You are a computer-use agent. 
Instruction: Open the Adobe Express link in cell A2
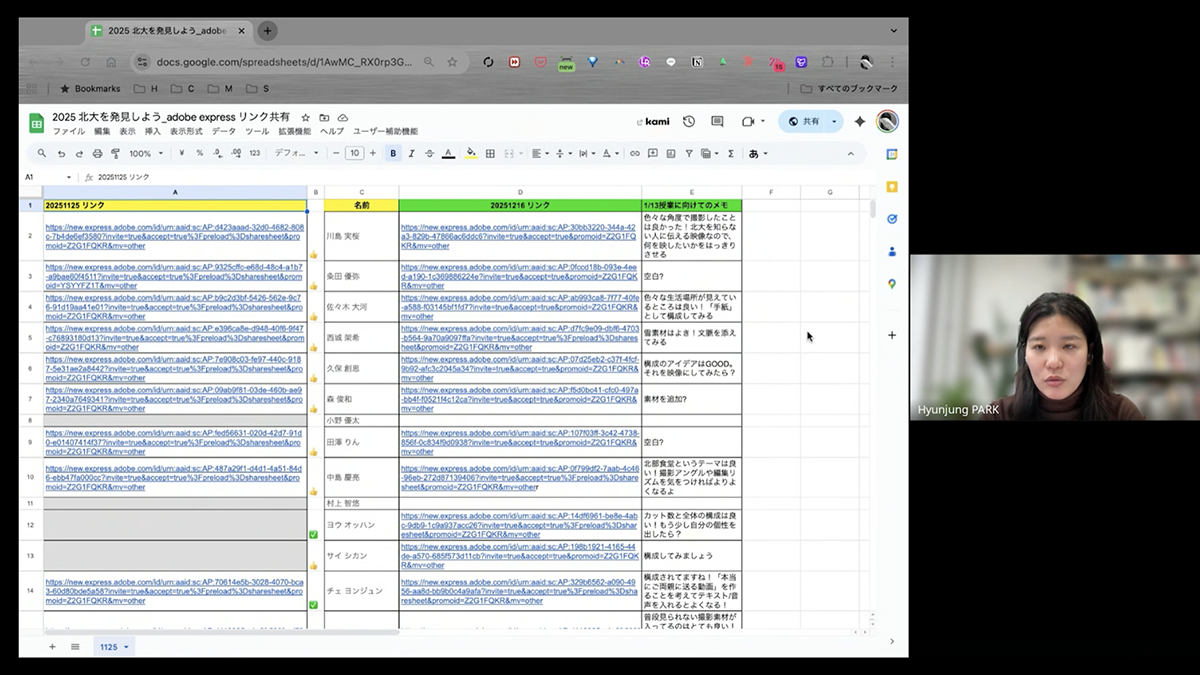174,237
